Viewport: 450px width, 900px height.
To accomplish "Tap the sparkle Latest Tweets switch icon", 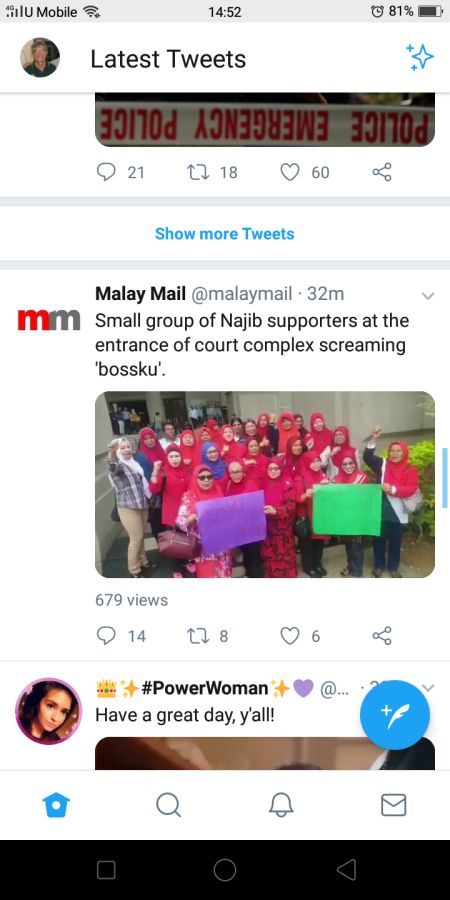I will pyautogui.click(x=420, y=57).
